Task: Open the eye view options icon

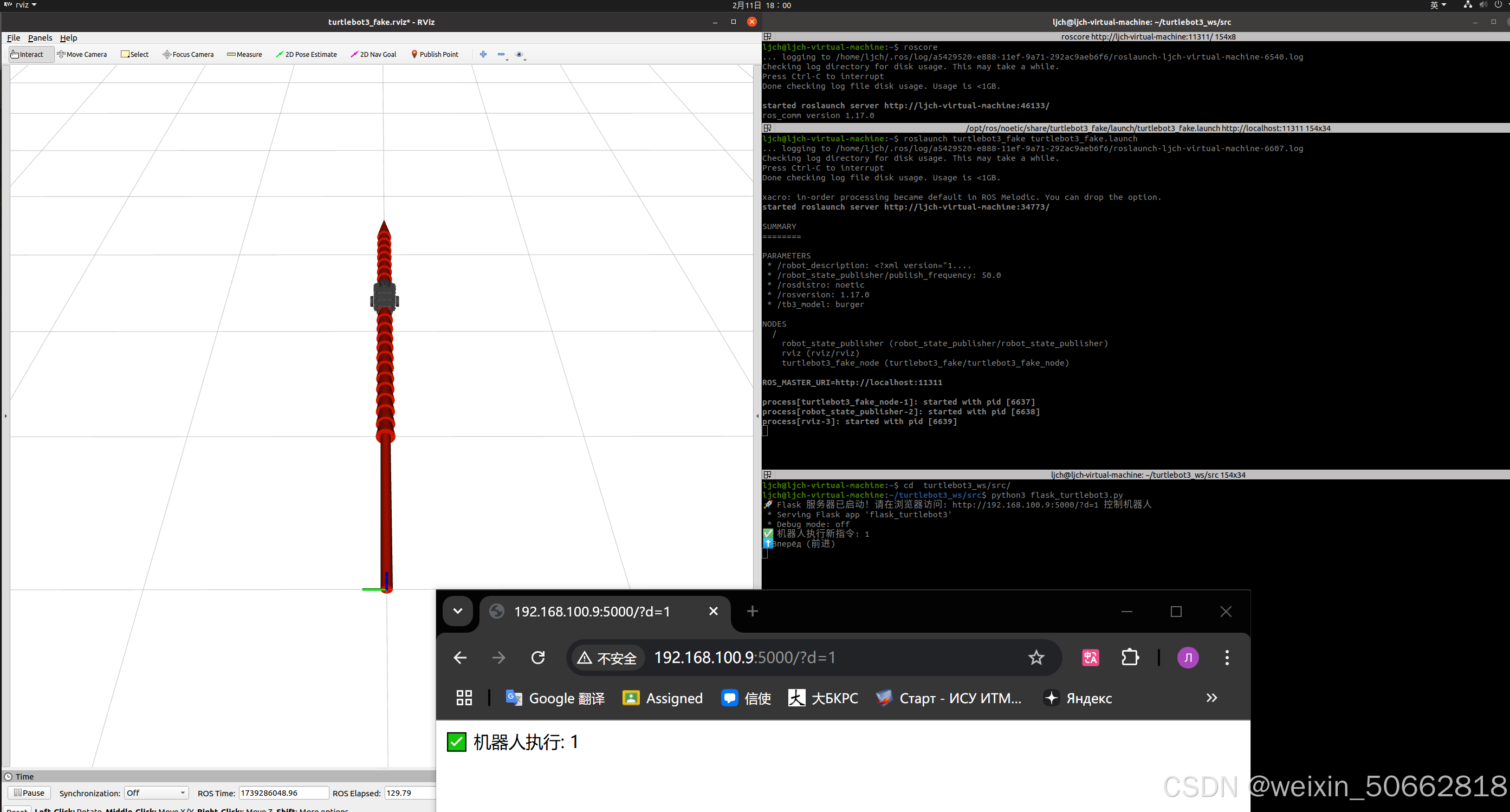Action: [519, 55]
